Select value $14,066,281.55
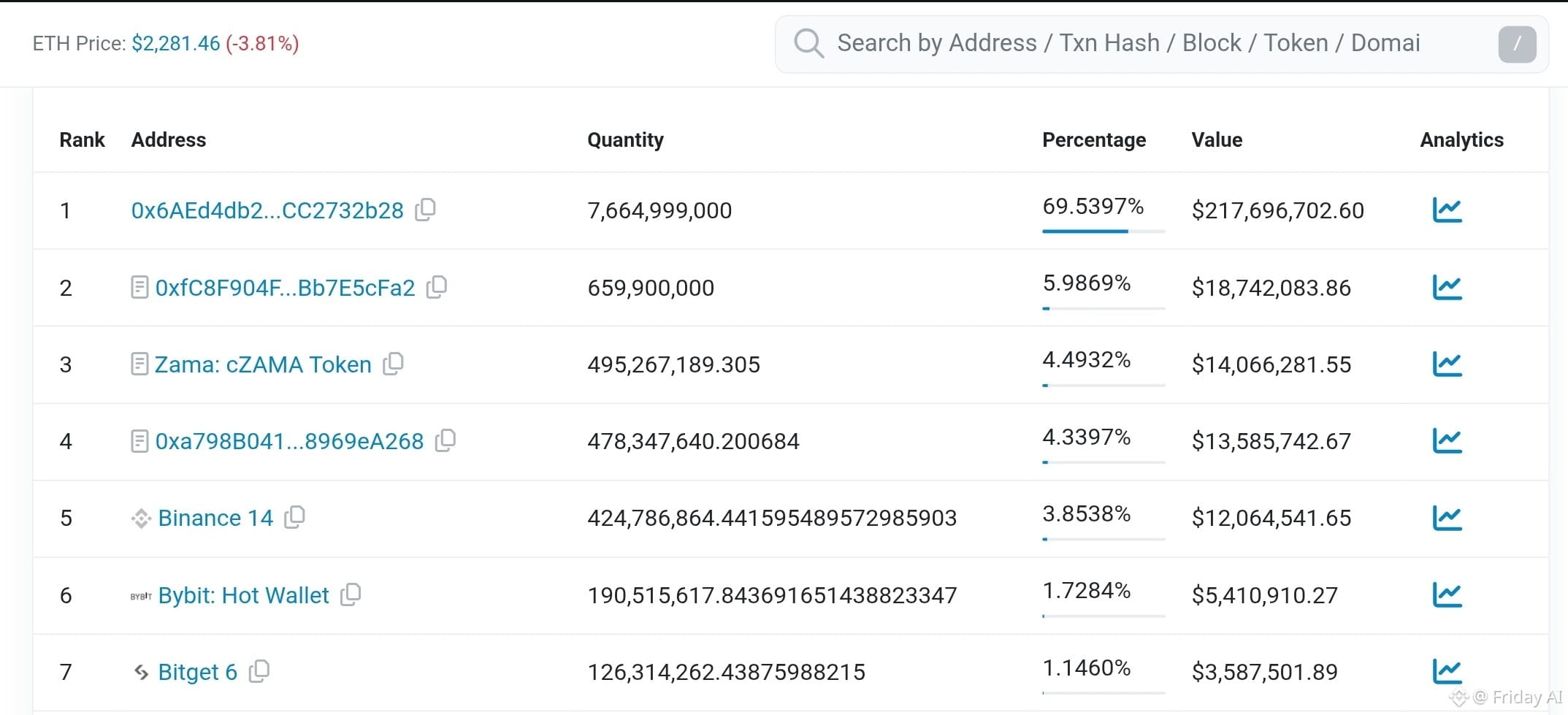 coord(1271,364)
